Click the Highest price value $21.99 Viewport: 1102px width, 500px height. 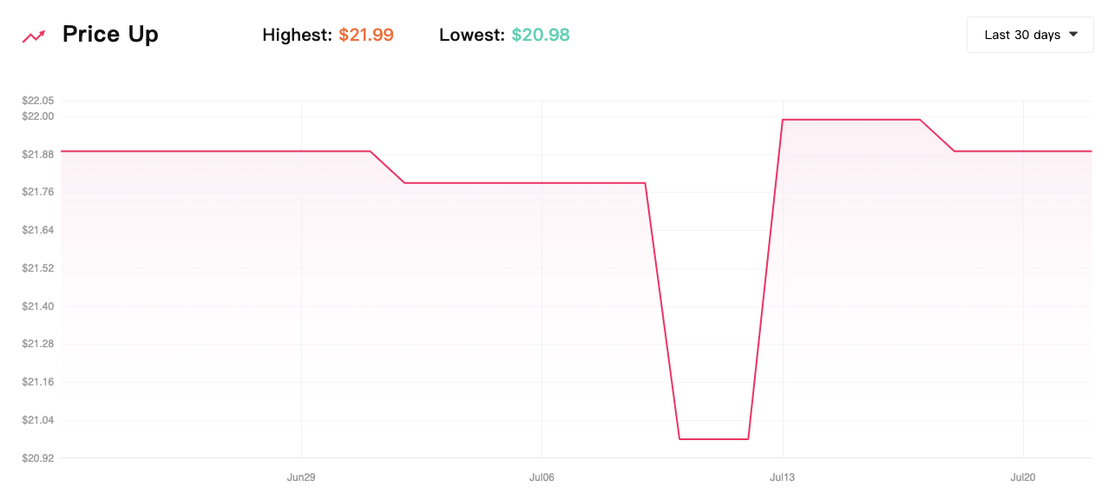(366, 35)
